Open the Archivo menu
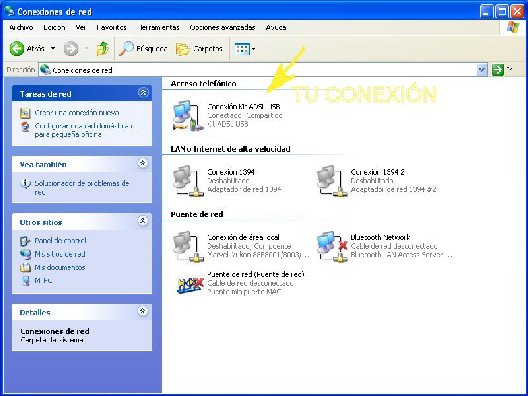 pyautogui.click(x=21, y=28)
